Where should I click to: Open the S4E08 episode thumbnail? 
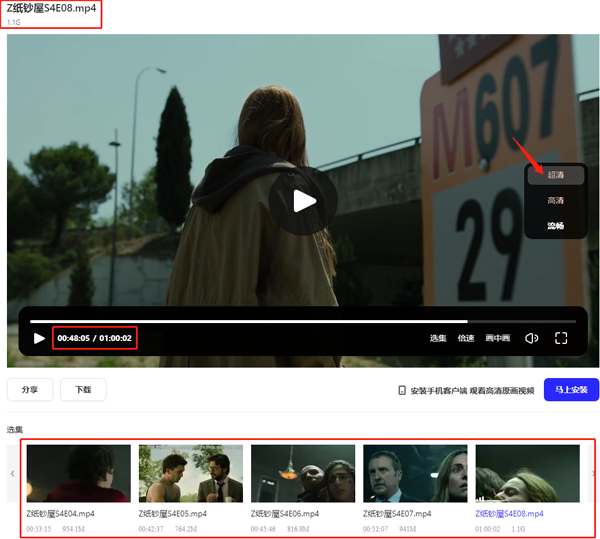pos(527,474)
